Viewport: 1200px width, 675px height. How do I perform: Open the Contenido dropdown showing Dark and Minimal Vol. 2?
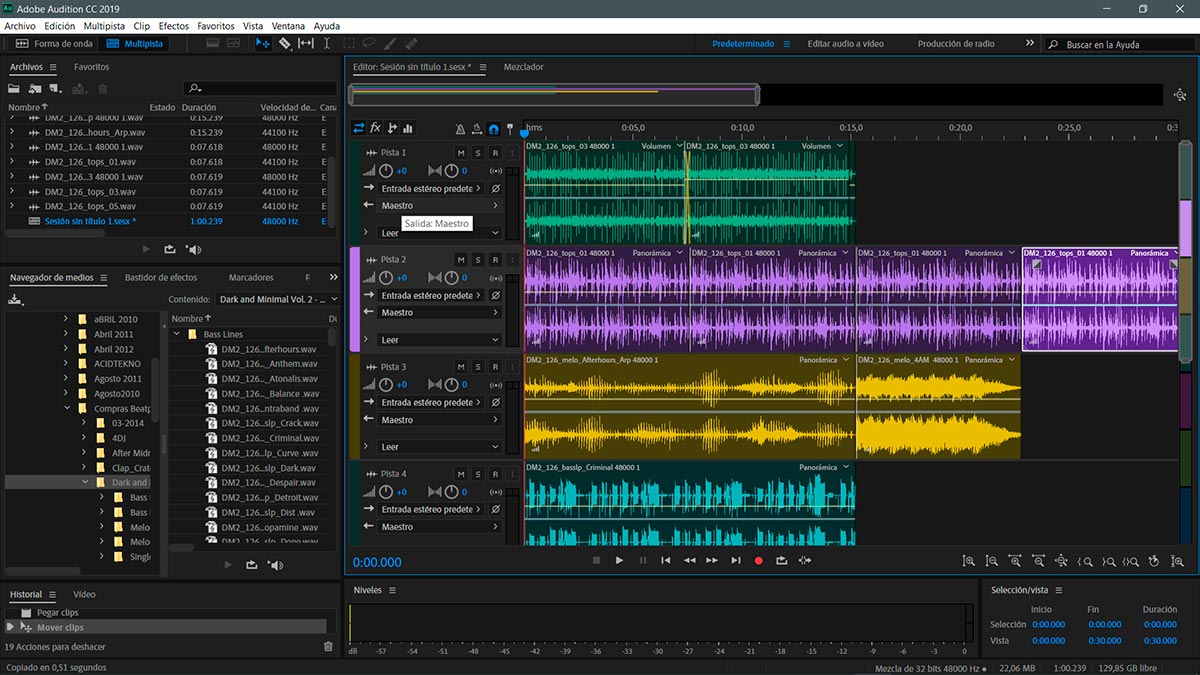point(278,298)
